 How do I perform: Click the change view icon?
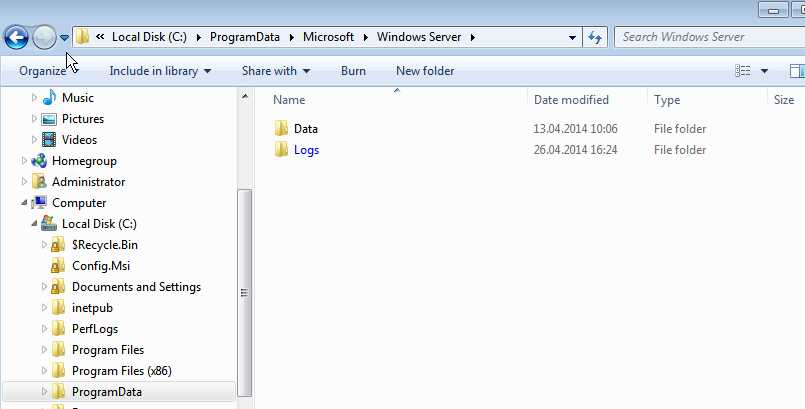click(742, 71)
